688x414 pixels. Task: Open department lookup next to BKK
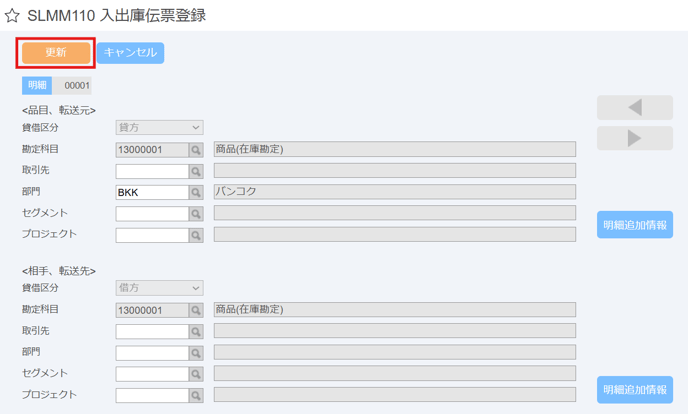click(196, 192)
